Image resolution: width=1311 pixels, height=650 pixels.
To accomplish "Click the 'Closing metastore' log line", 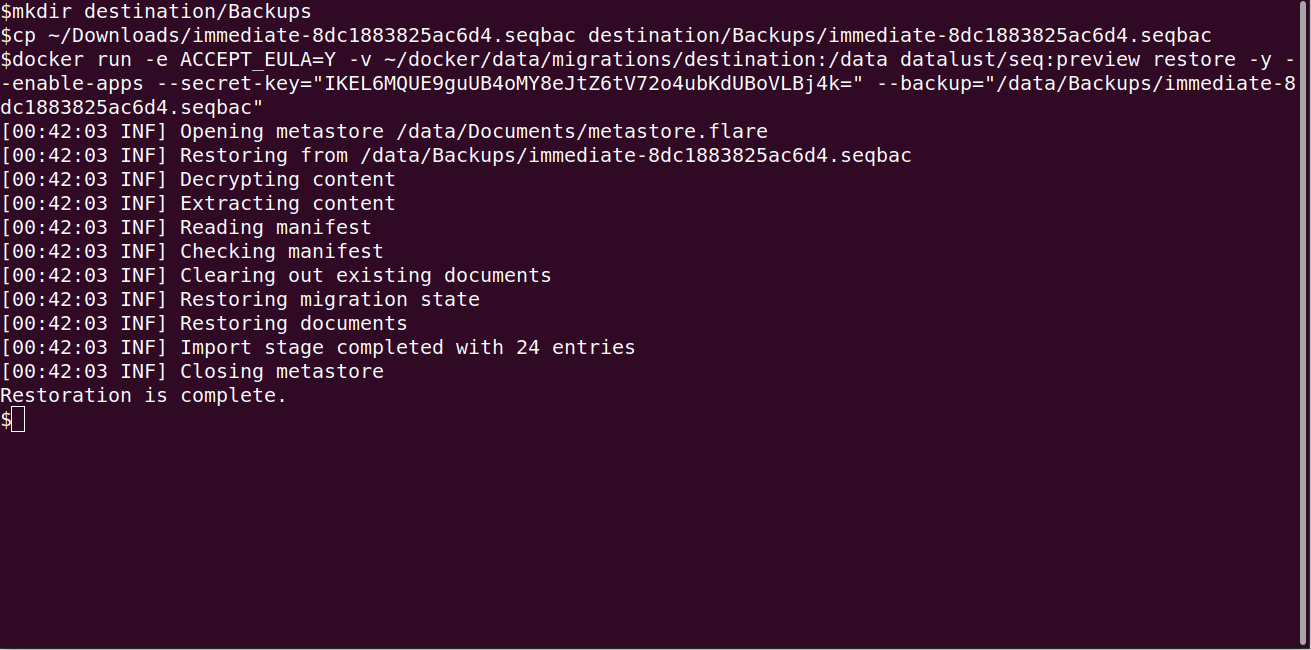I will click(x=192, y=372).
